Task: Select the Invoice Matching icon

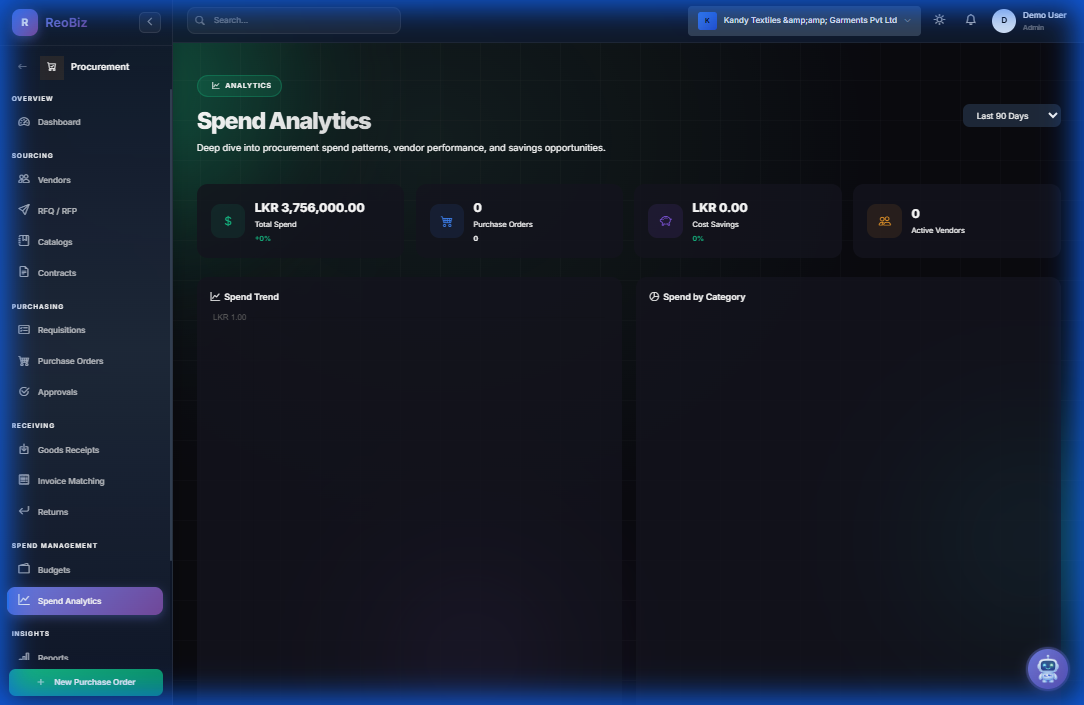Action: [24, 480]
